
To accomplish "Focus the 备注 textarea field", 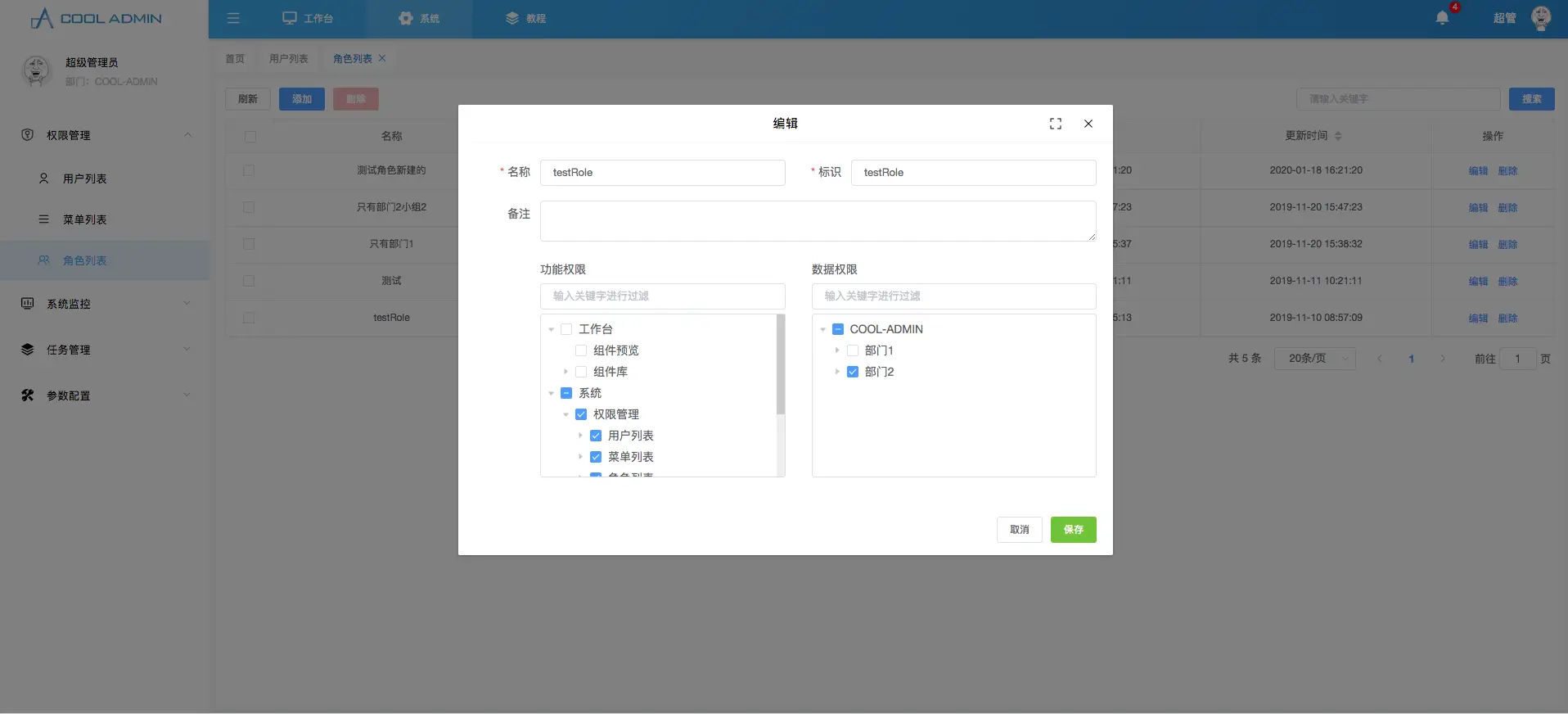I will 818,221.
